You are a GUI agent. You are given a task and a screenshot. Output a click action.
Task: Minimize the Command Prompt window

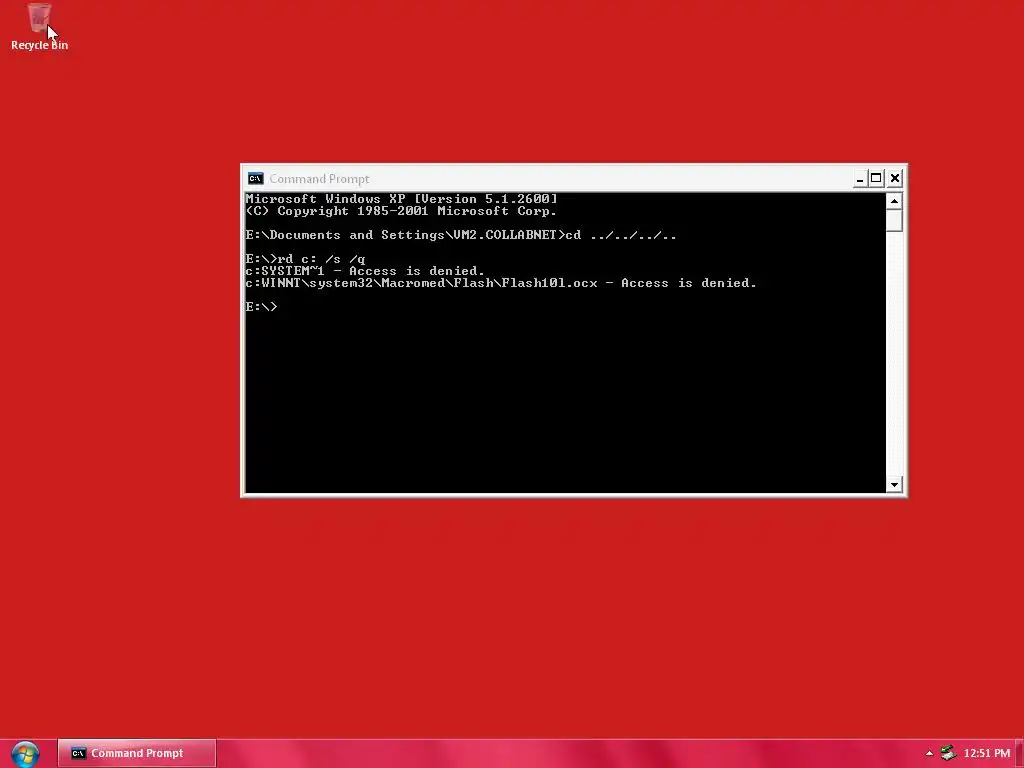[x=860, y=178]
